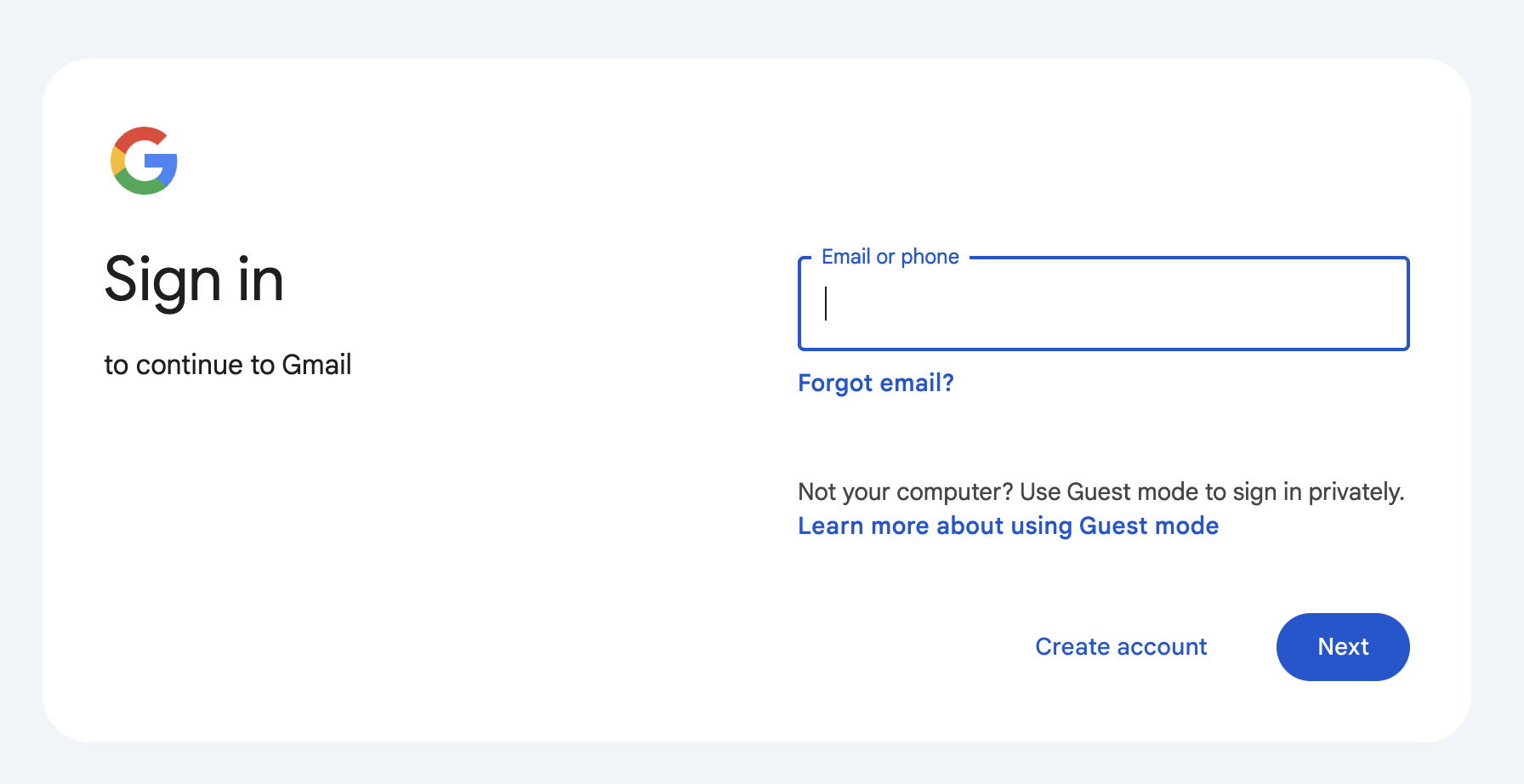The image size is (1524, 784).
Task: Open Learn more about using Guest mode
Action: pos(1008,526)
